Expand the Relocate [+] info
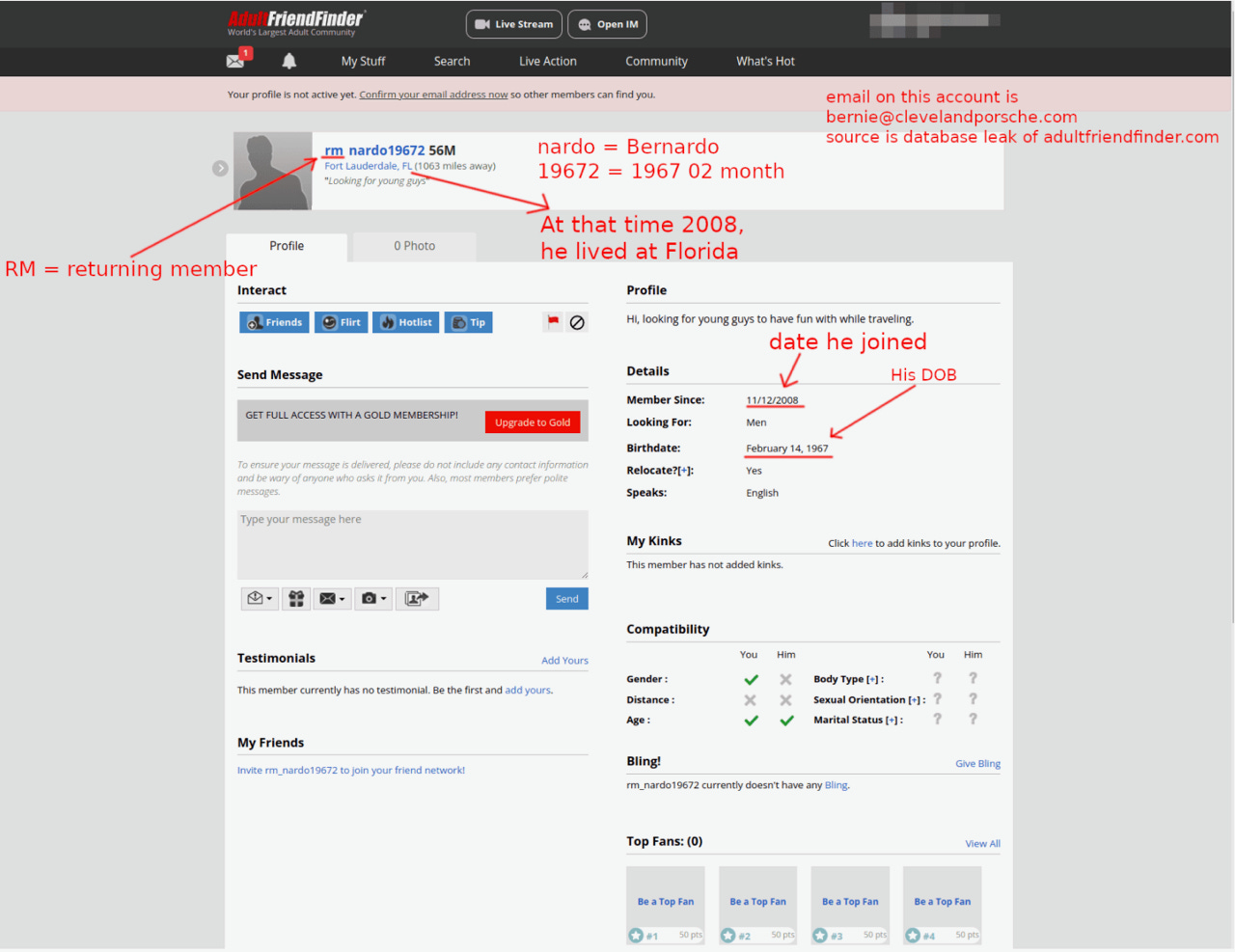The height and width of the screenshot is (952, 1235). pos(684,471)
